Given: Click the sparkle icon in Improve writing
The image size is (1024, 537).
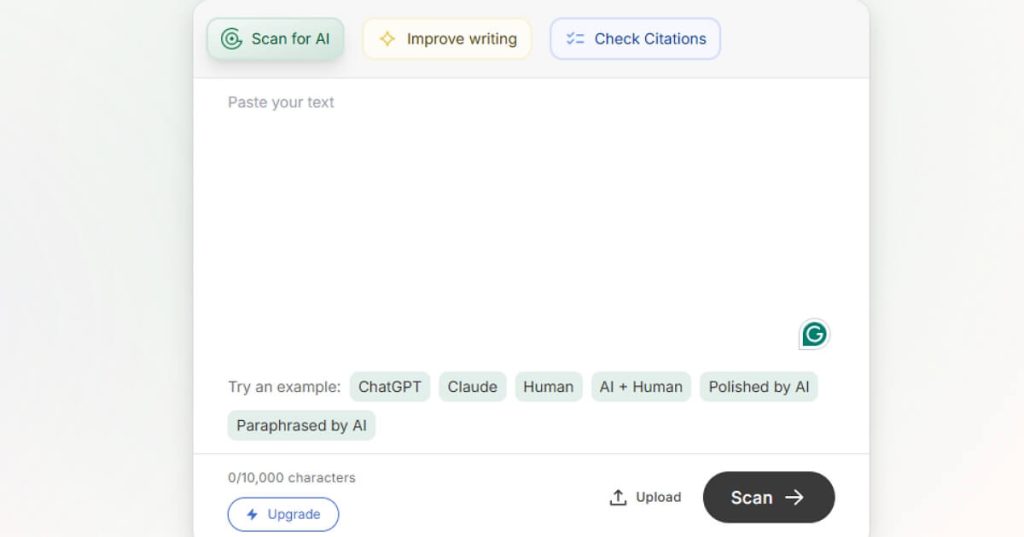Looking at the screenshot, I should point(387,39).
